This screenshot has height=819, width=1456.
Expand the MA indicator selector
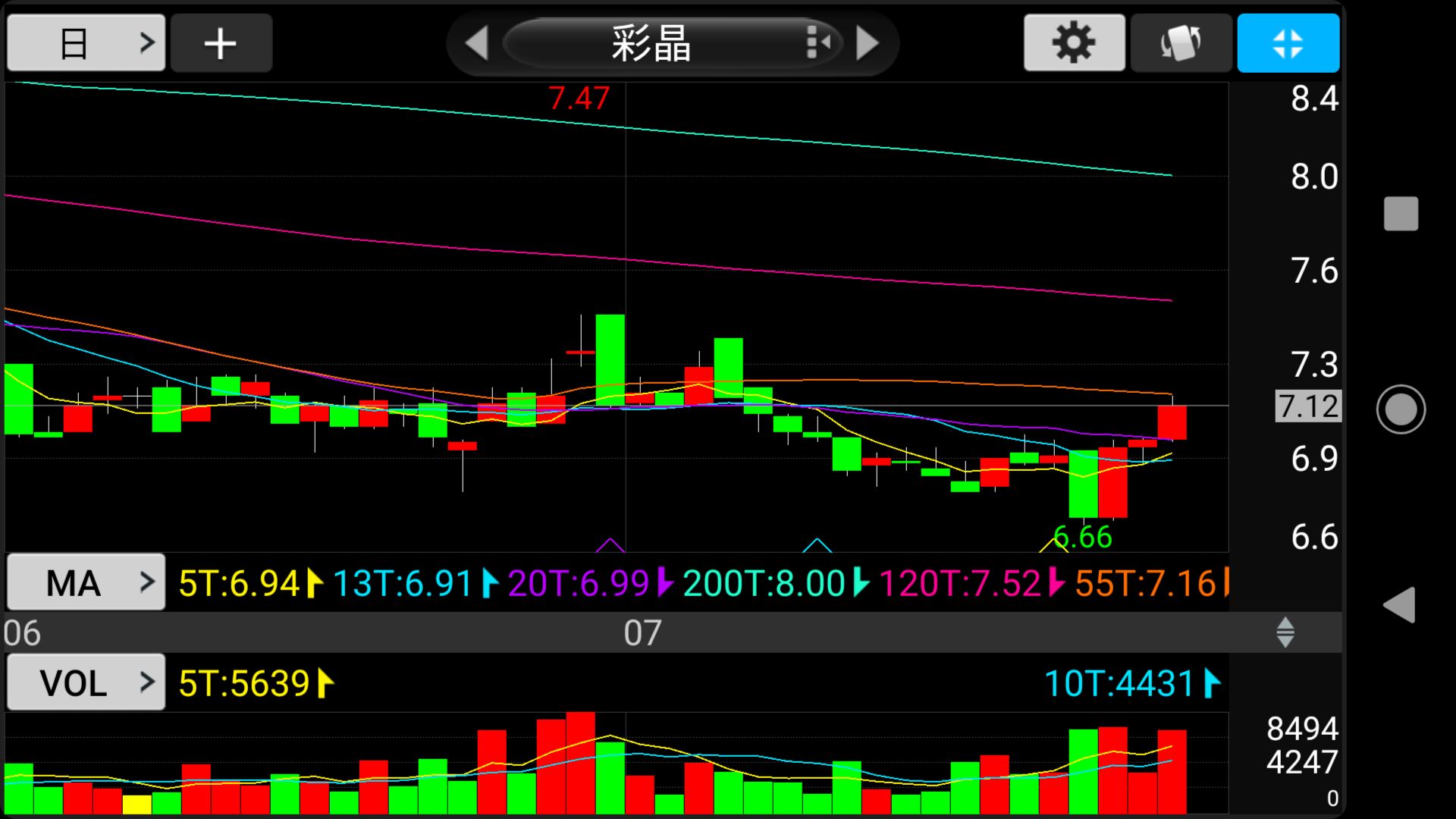pos(86,582)
